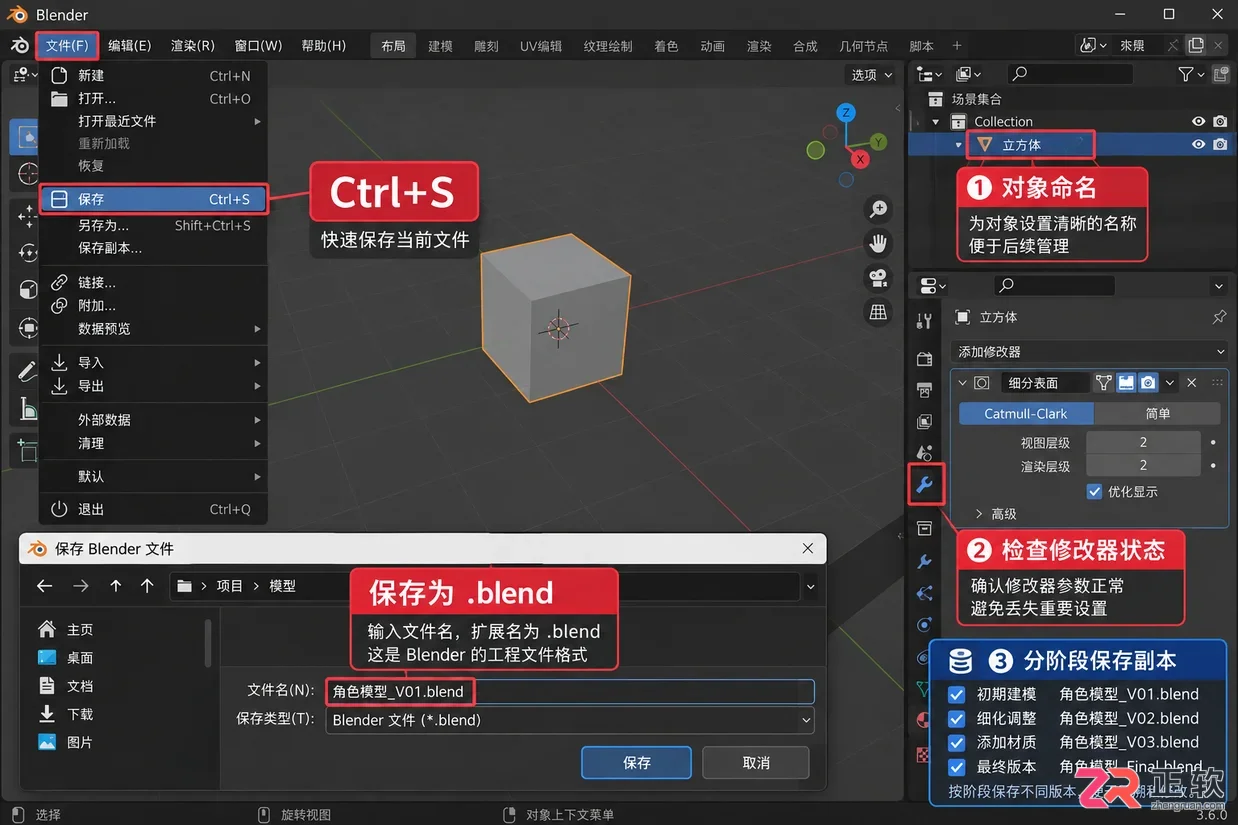Open the View Layer properties tab icon
Screen dimensions: 1238x825
tap(924, 422)
